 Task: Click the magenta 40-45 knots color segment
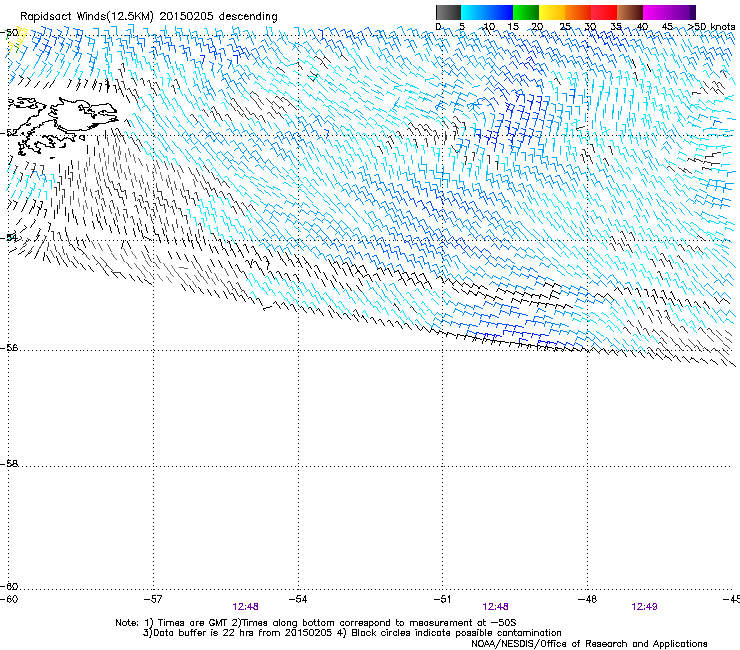coord(656,12)
